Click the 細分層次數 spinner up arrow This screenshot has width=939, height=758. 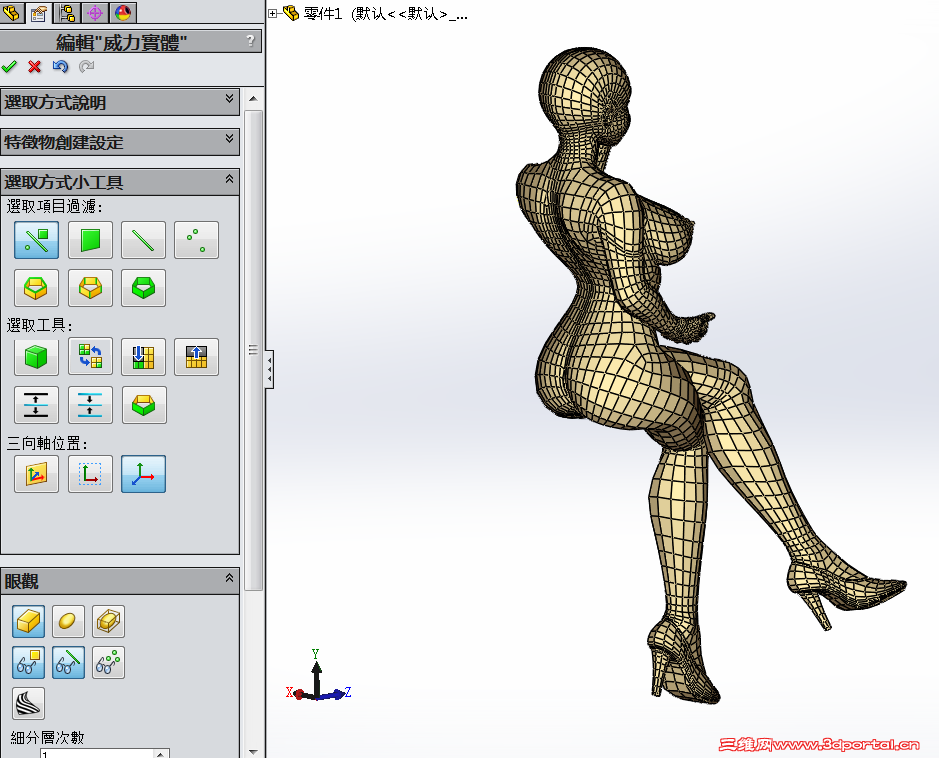[160, 754]
